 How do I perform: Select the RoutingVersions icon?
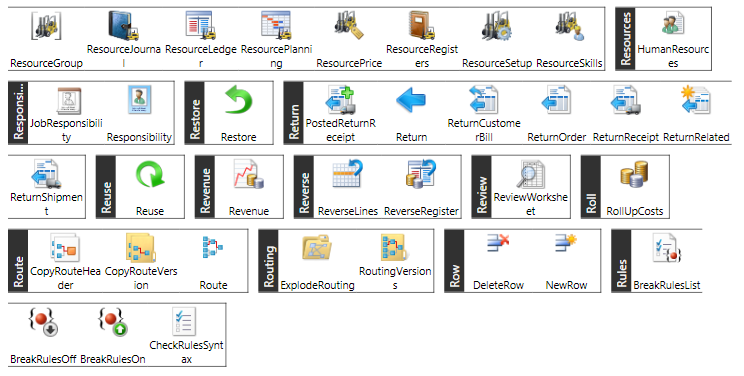(x=395, y=247)
